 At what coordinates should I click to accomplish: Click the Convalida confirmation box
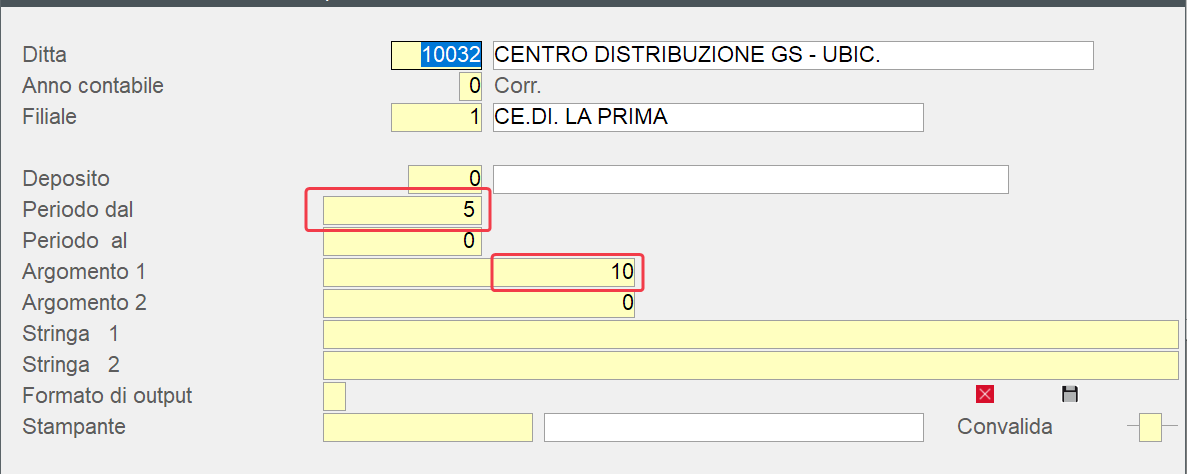point(1150,427)
